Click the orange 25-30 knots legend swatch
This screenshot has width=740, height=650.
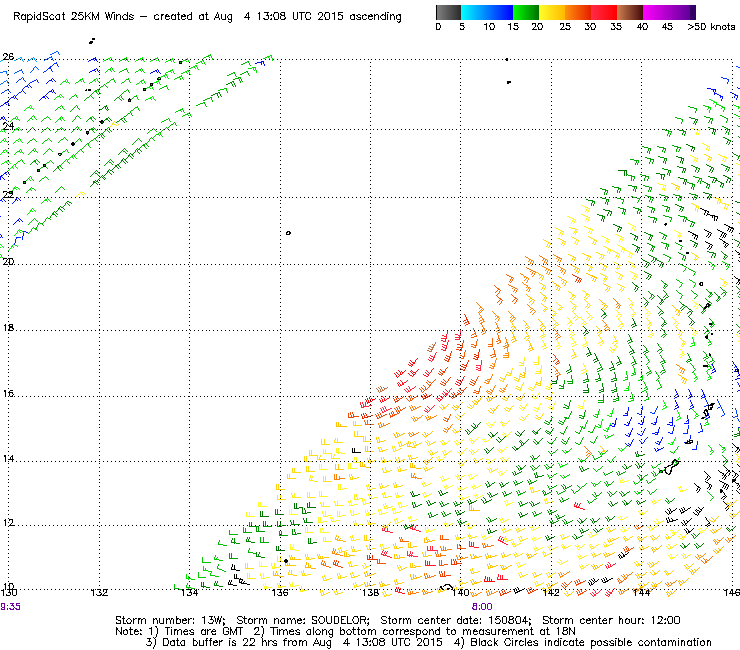pyautogui.click(x=578, y=12)
